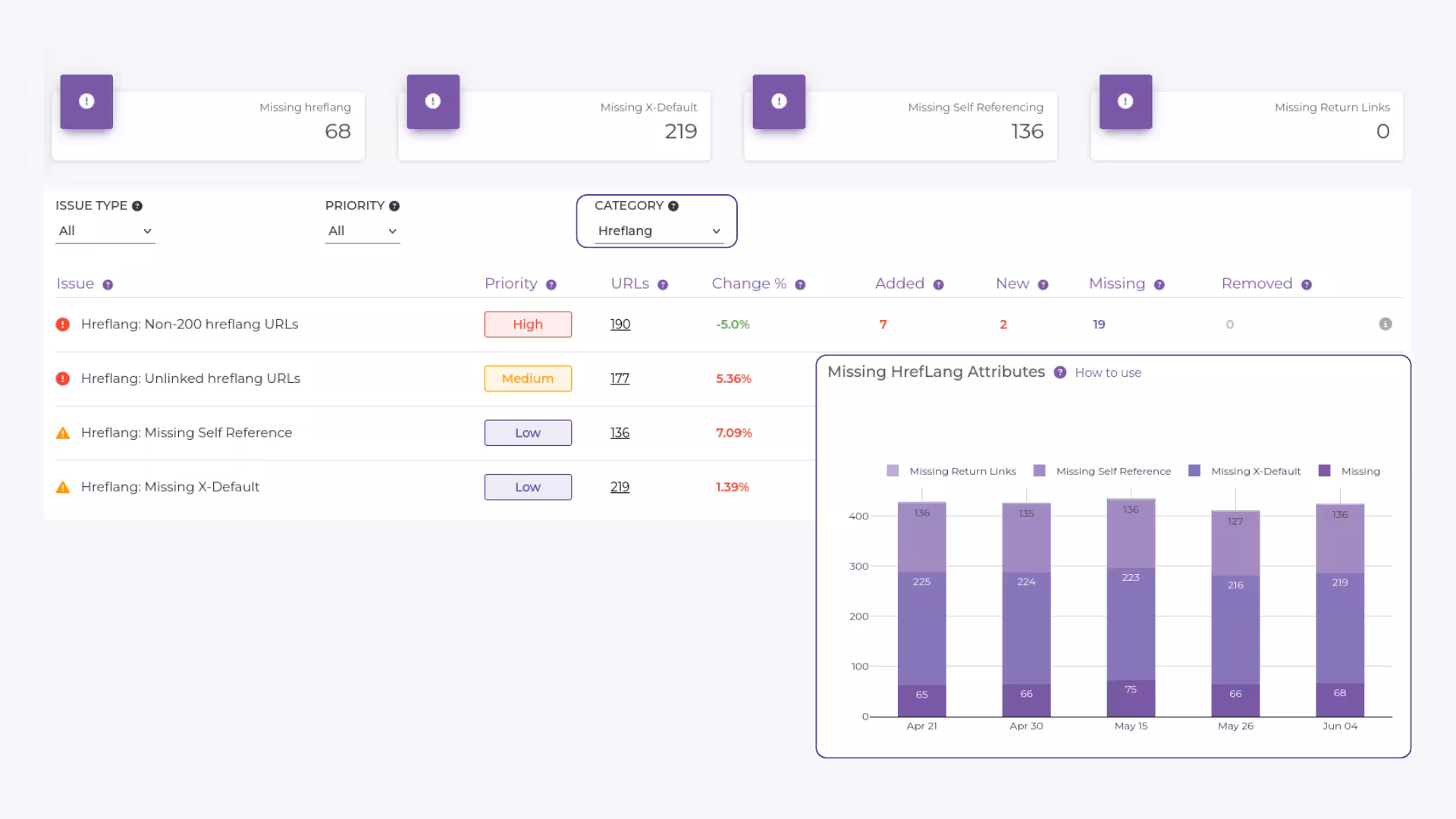Toggle the Missing Return Links legend item
Viewport: 1456px width, 819px height.
pos(952,471)
